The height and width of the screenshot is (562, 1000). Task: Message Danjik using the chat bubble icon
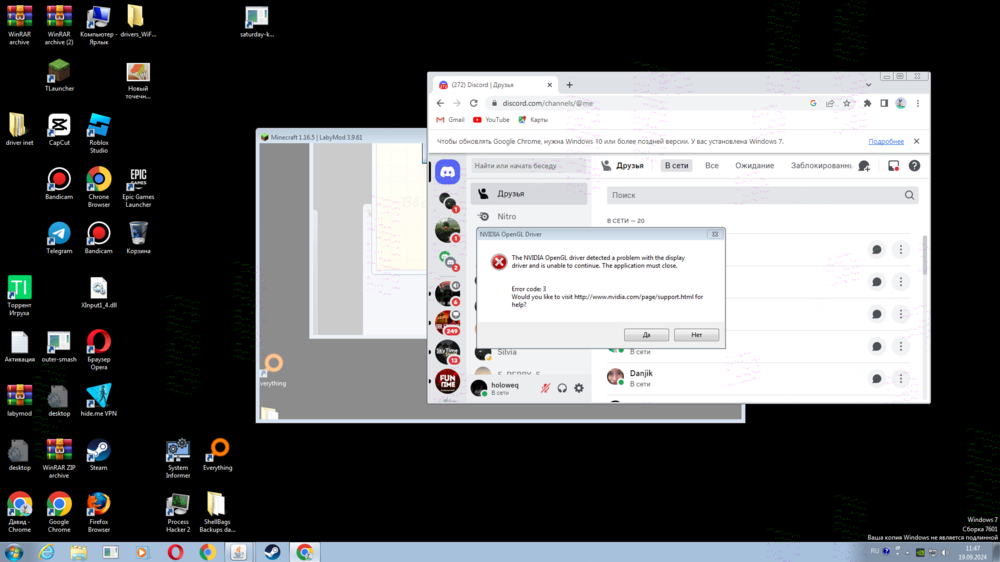(877, 378)
